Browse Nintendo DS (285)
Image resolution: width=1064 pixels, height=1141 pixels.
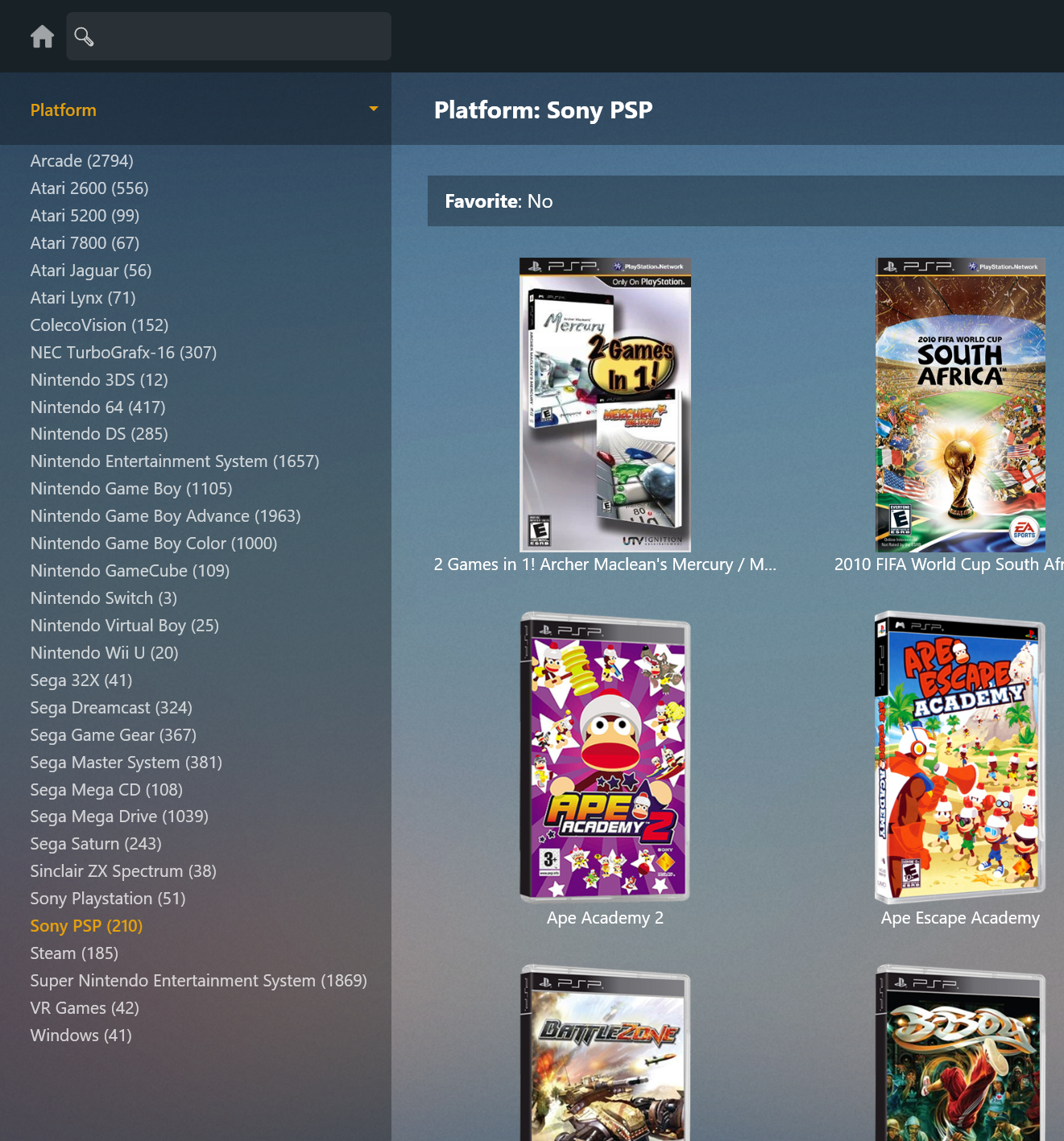[99, 434]
